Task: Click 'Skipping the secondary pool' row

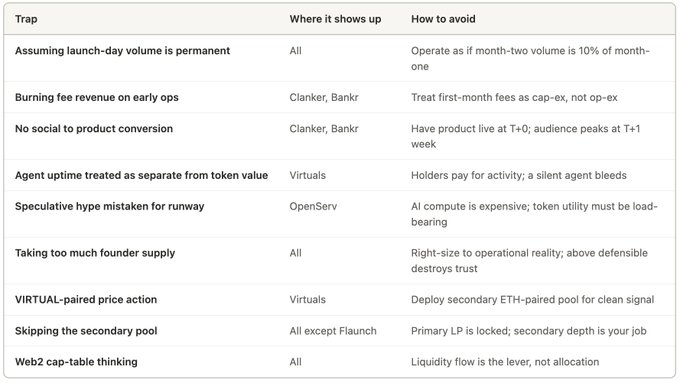Action: [340, 331]
